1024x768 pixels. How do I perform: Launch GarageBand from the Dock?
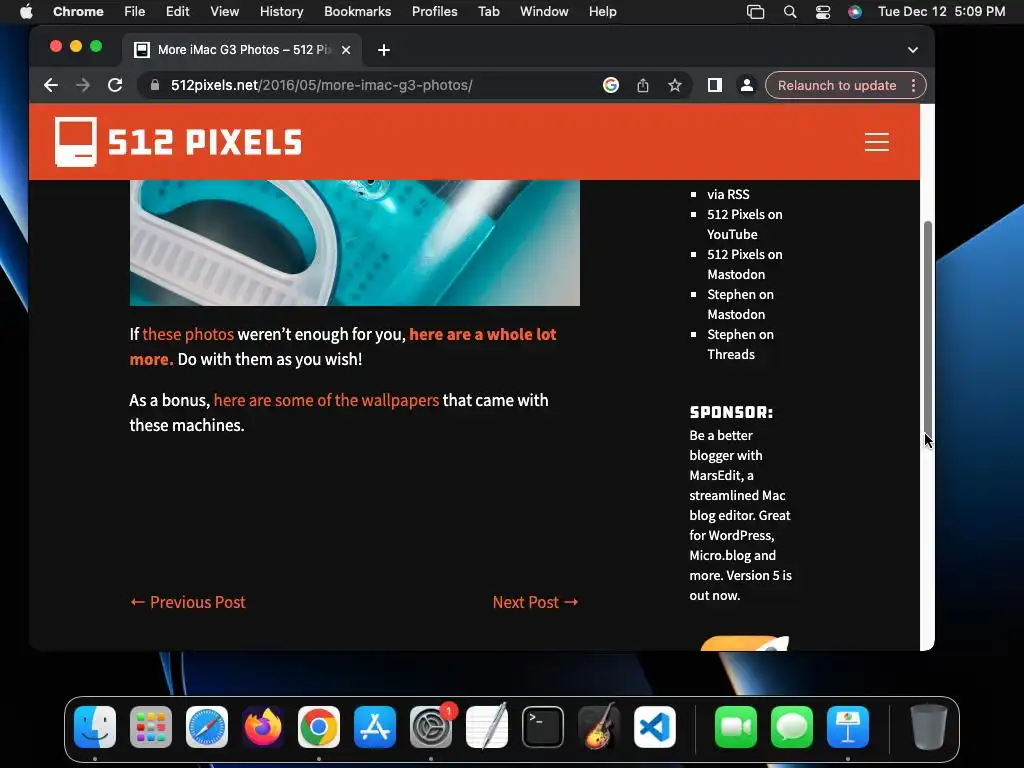(x=599, y=727)
